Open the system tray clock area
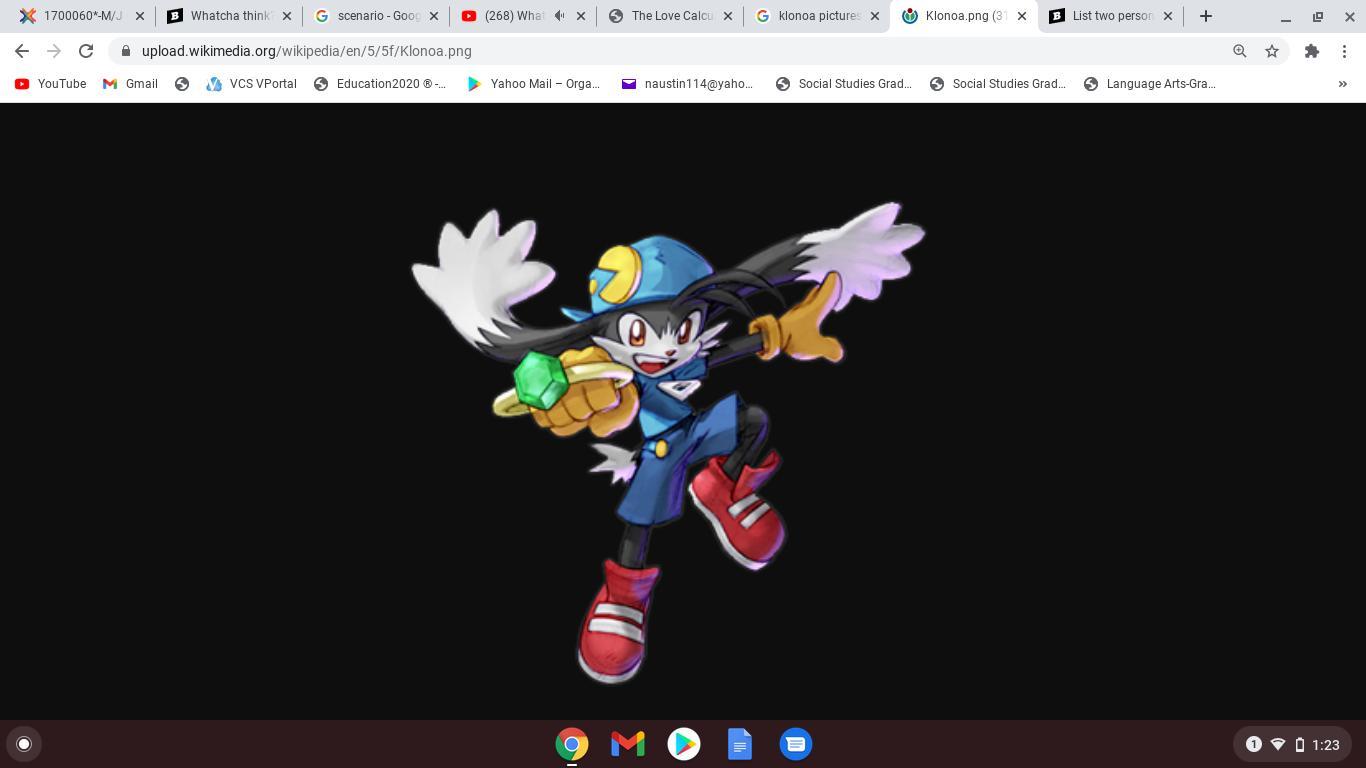Viewport: 1366px width, 768px height. (1325, 744)
